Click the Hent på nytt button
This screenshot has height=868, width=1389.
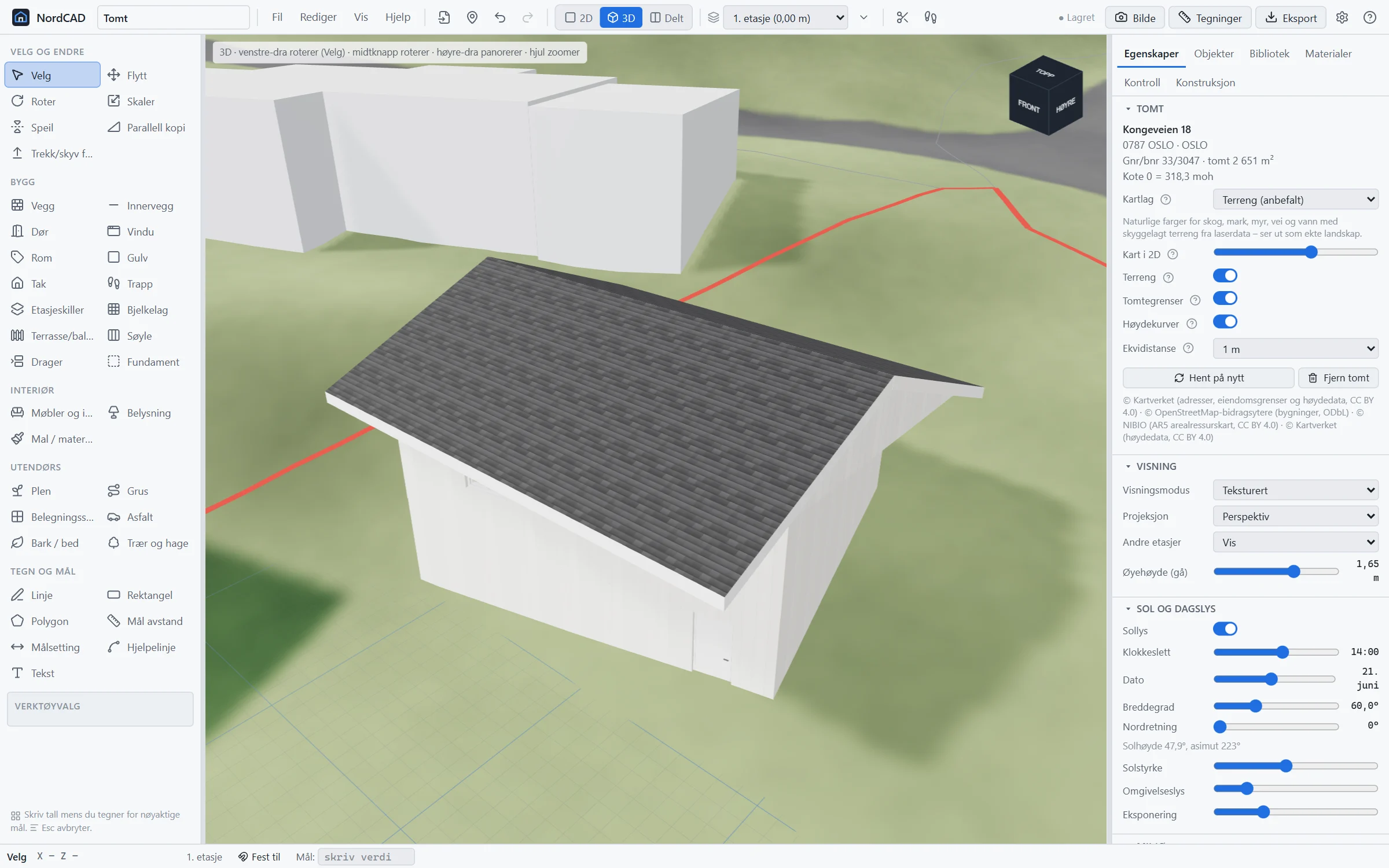coord(1208,378)
